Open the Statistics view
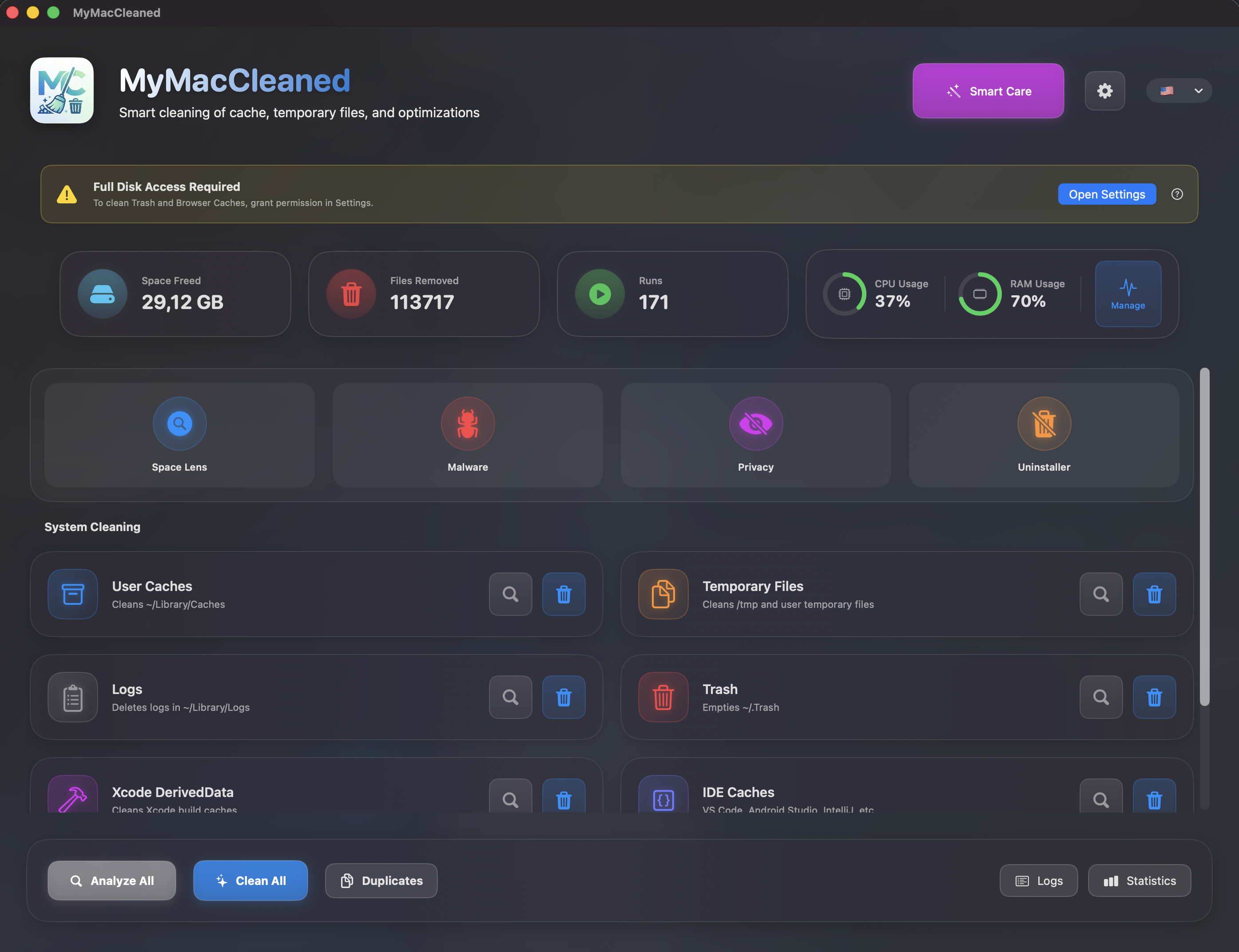This screenshot has height=952, width=1239. tap(1139, 881)
